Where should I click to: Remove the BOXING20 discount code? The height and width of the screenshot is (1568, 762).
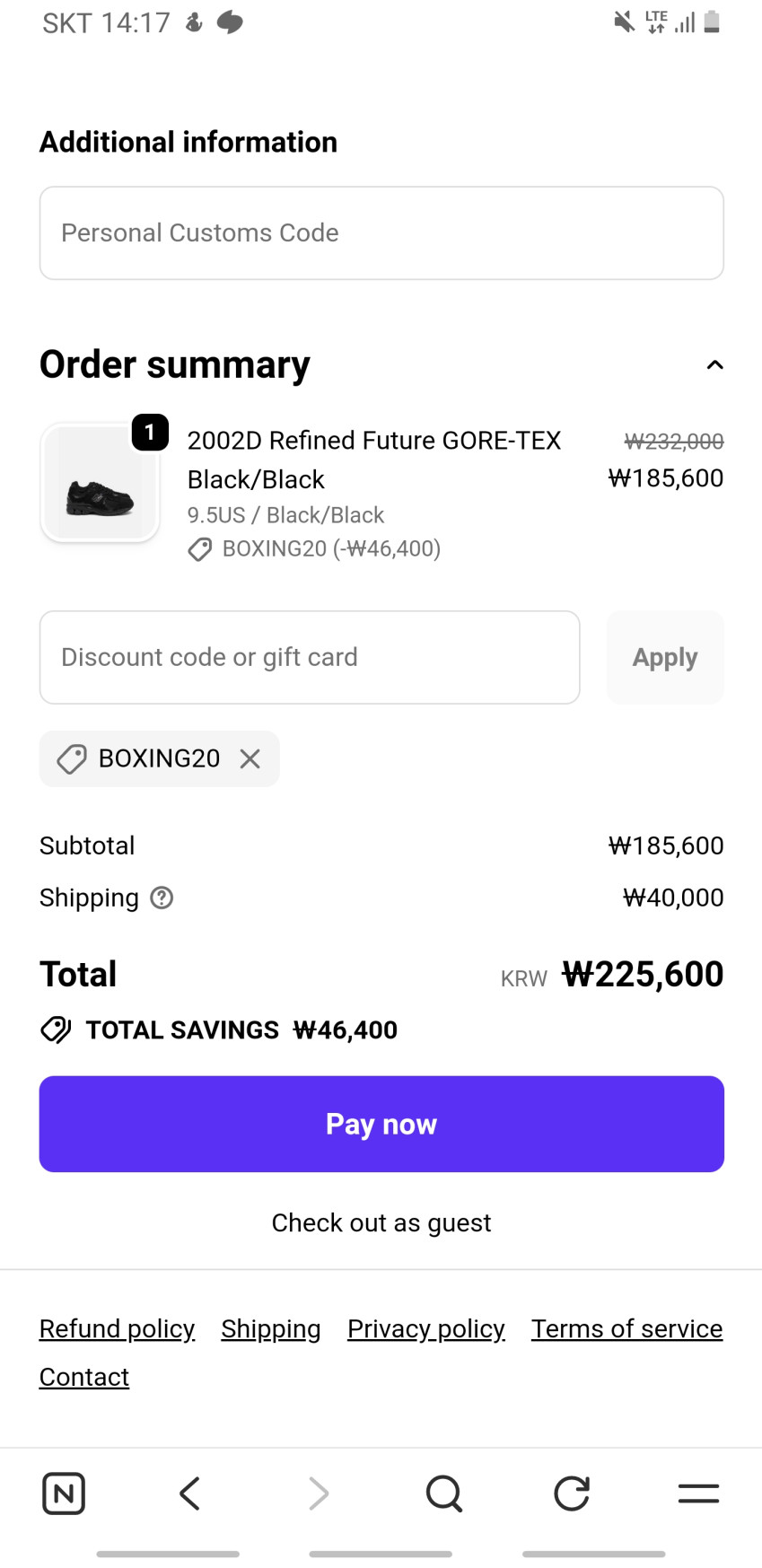(x=250, y=759)
